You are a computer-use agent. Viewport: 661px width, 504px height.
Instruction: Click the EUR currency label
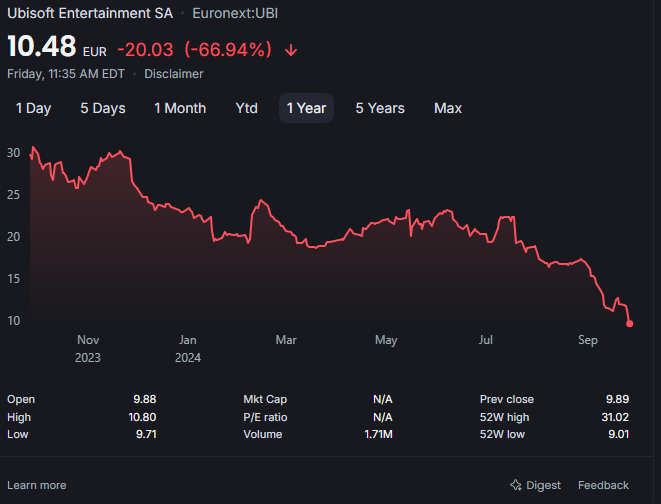(94, 52)
